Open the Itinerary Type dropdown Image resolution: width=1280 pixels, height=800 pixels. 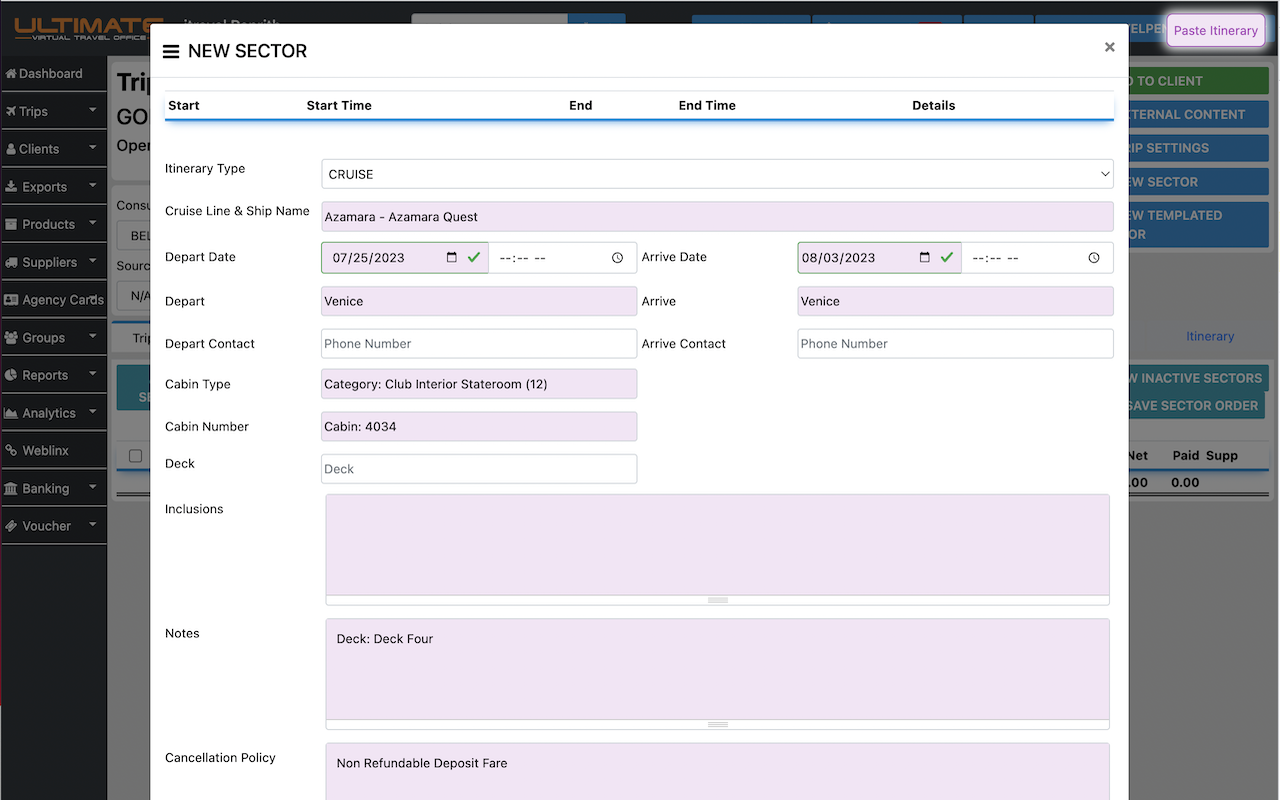point(717,174)
